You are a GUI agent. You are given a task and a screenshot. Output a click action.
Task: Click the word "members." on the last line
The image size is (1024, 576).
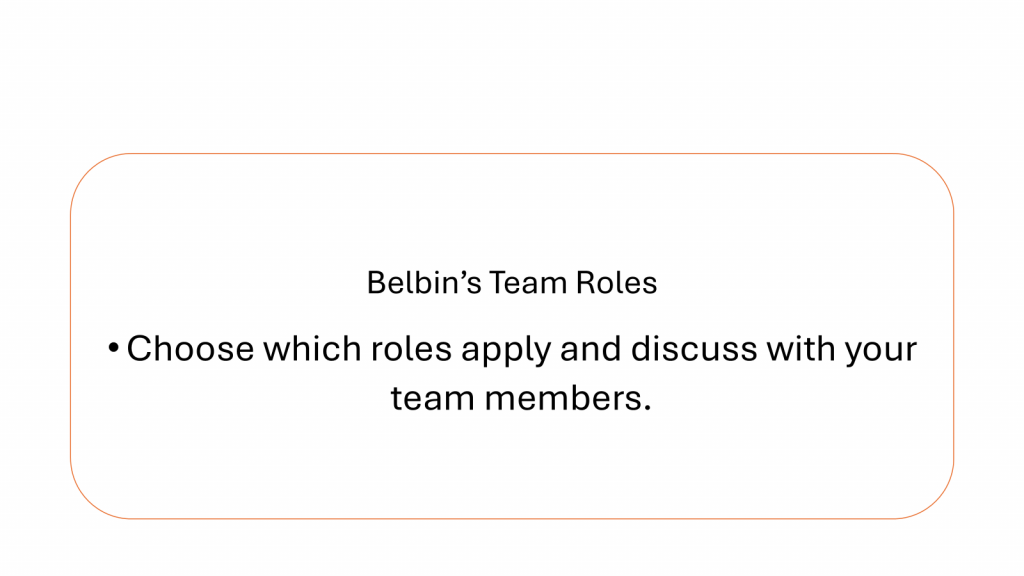click(568, 398)
